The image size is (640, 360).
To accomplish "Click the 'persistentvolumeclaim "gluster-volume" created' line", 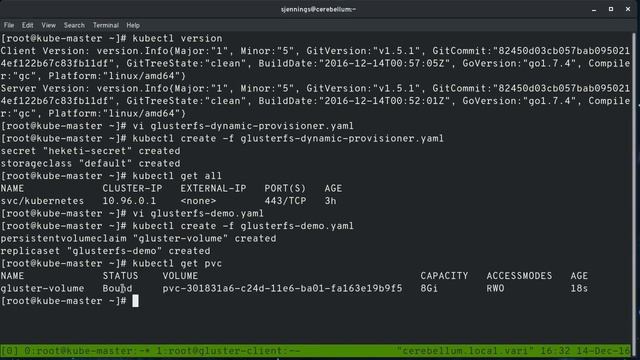I will 138,238.
